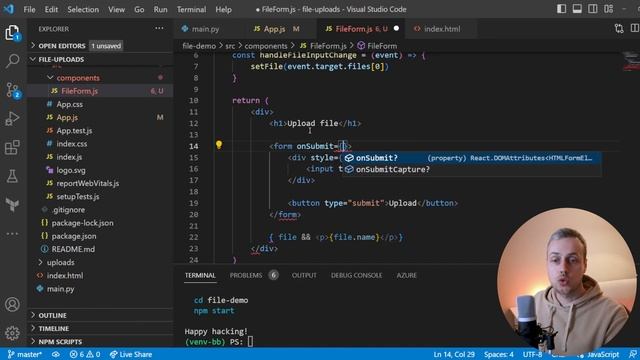Open the Selection menu
The width and height of the screenshot is (640, 360).
(83, 9)
